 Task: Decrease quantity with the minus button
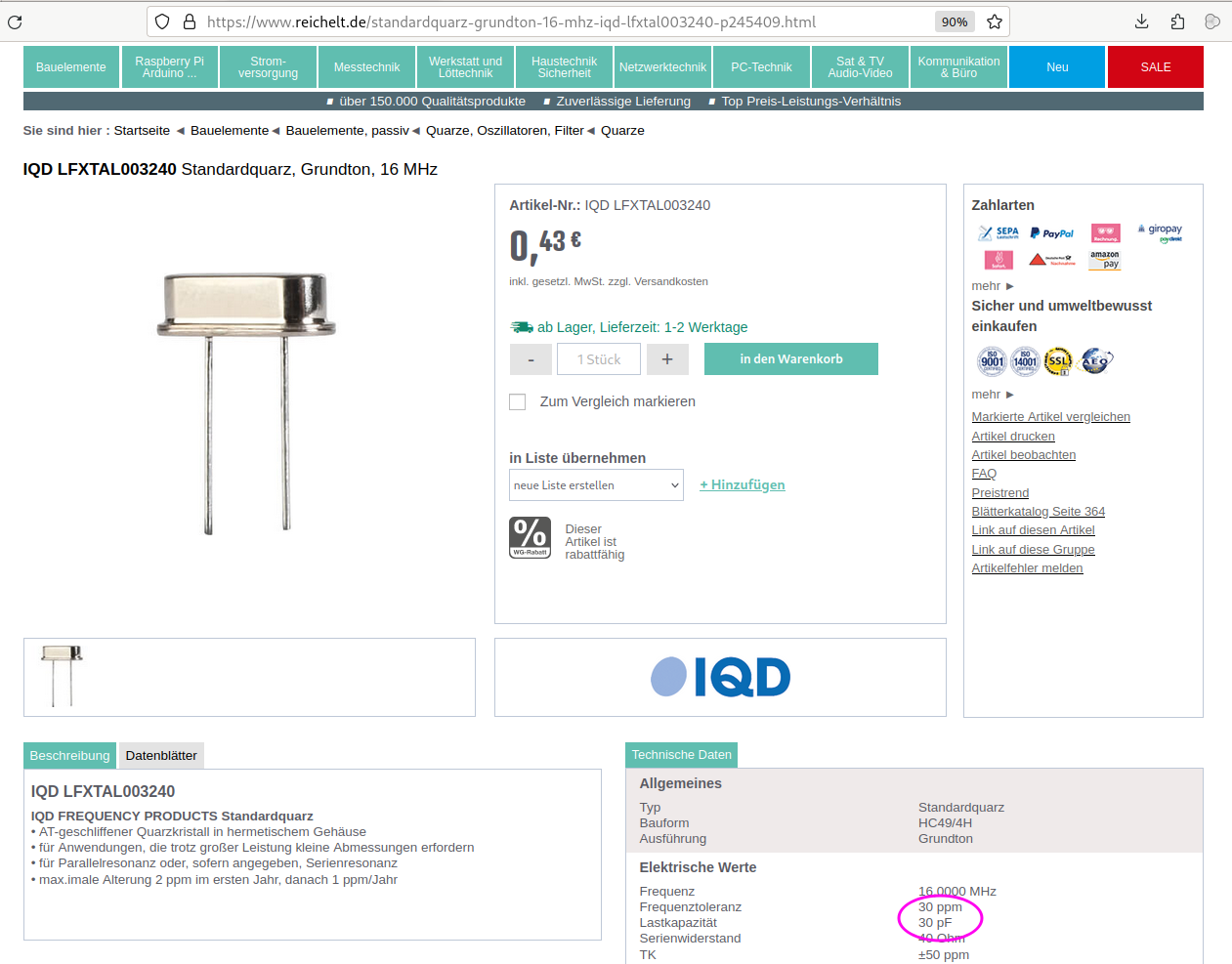coord(531,359)
